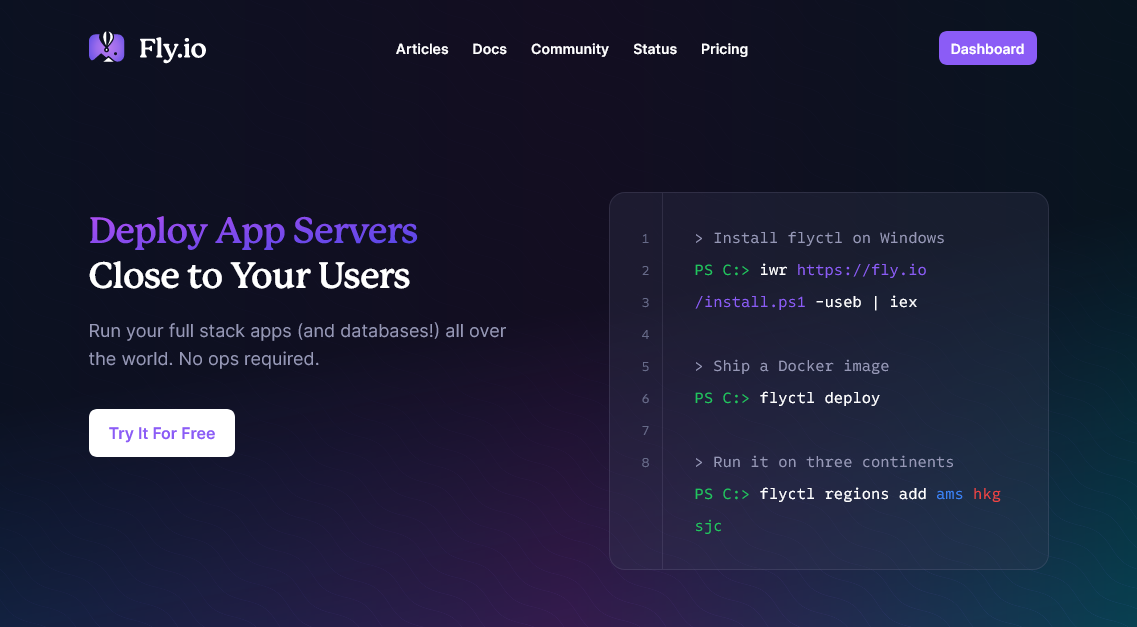Check the Status page link
The width and height of the screenshot is (1137, 627).
pos(655,49)
